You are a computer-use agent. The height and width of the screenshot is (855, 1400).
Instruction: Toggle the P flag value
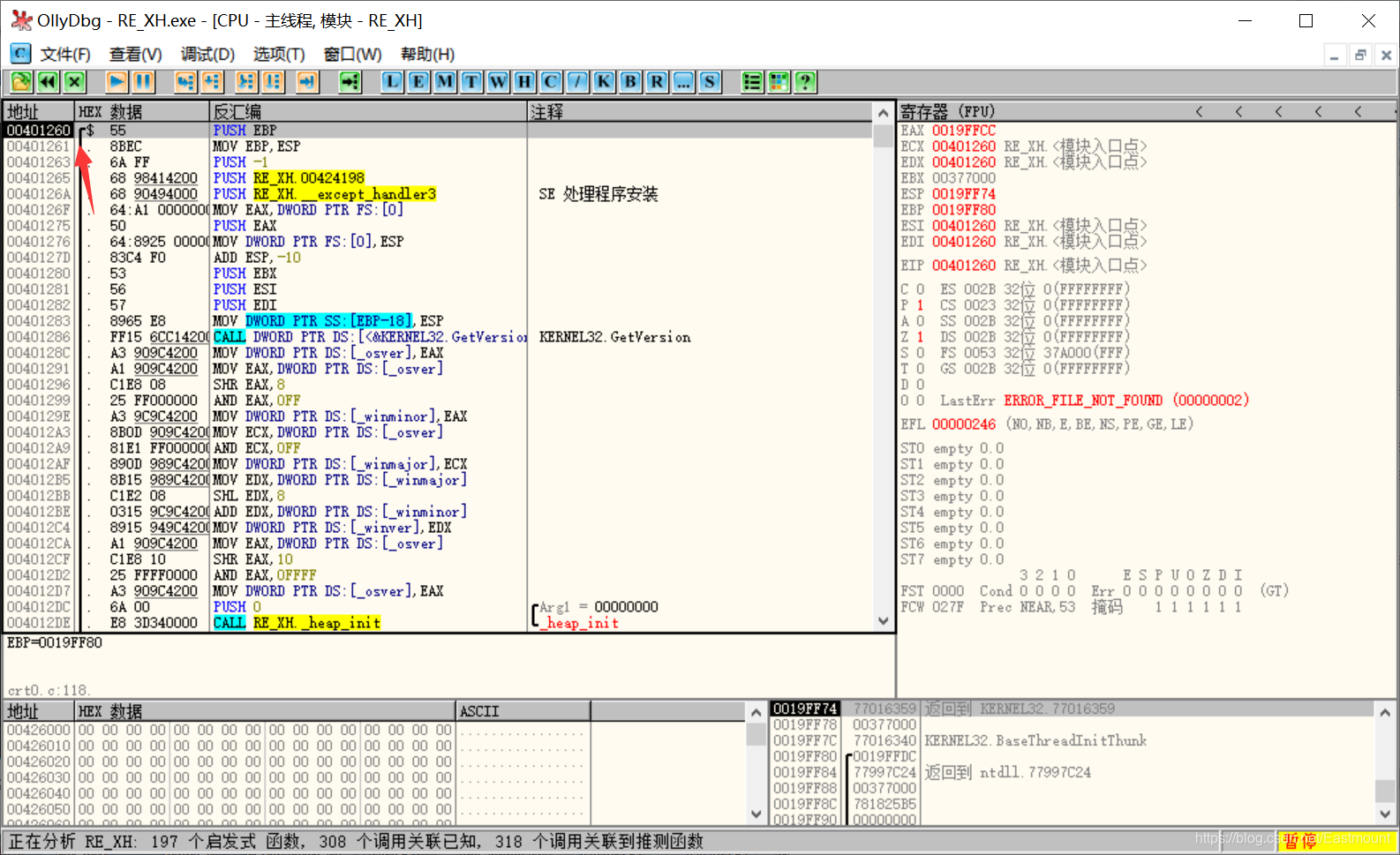click(920, 305)
